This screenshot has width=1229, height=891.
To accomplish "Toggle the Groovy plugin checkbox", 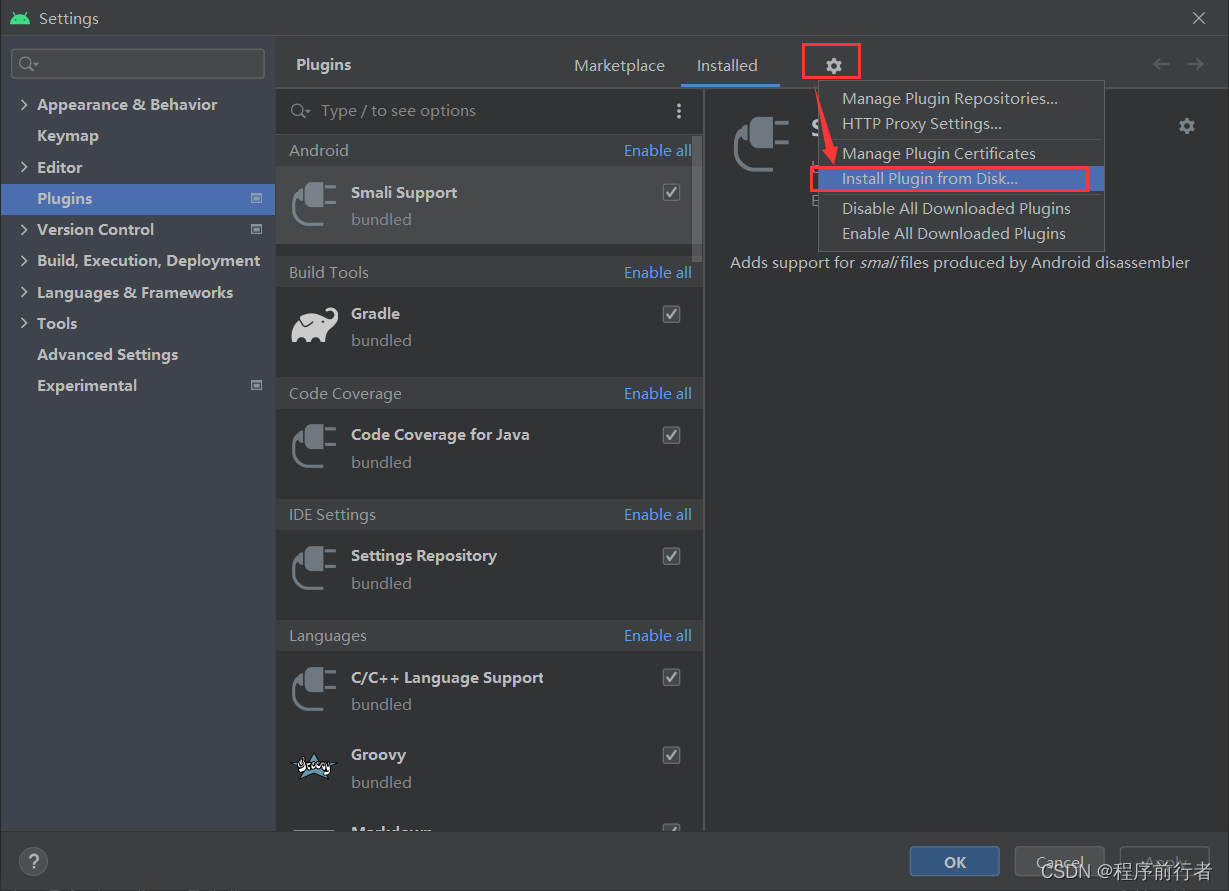I will pos(672,755).
